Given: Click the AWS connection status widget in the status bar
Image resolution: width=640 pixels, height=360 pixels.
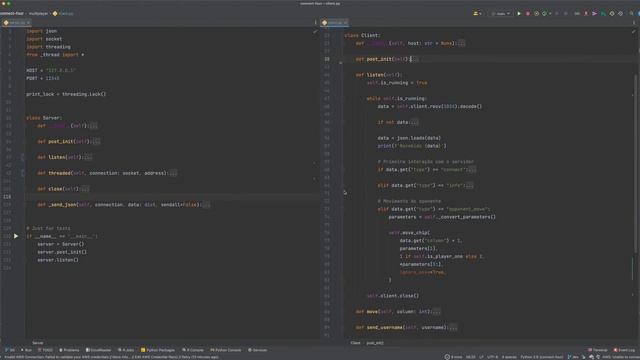Looking at the screenshot, I should [620, 357].
